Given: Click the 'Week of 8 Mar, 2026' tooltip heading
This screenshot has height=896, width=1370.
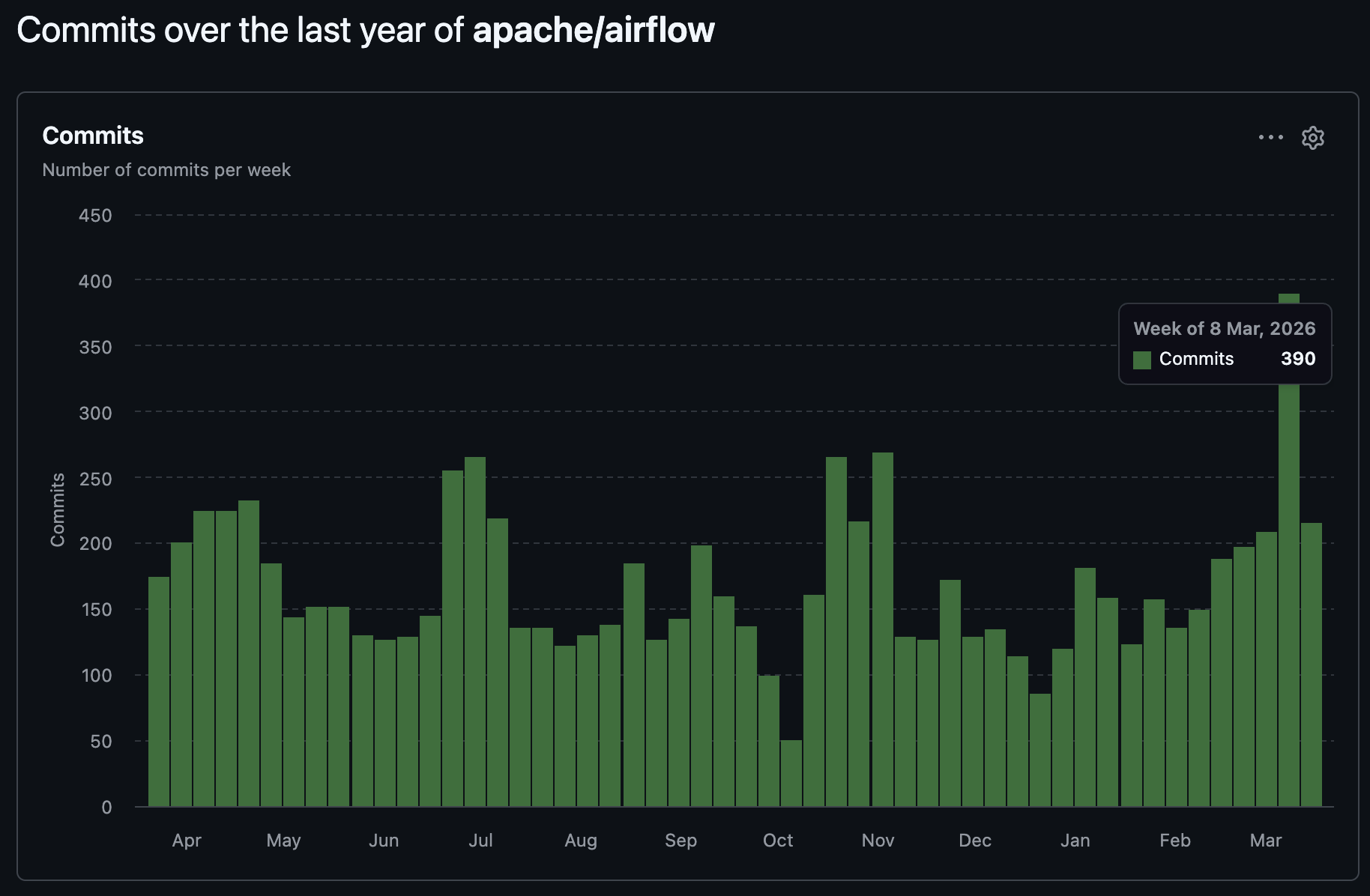Looking at the screenshot, I should click(x=1224, y=329).
